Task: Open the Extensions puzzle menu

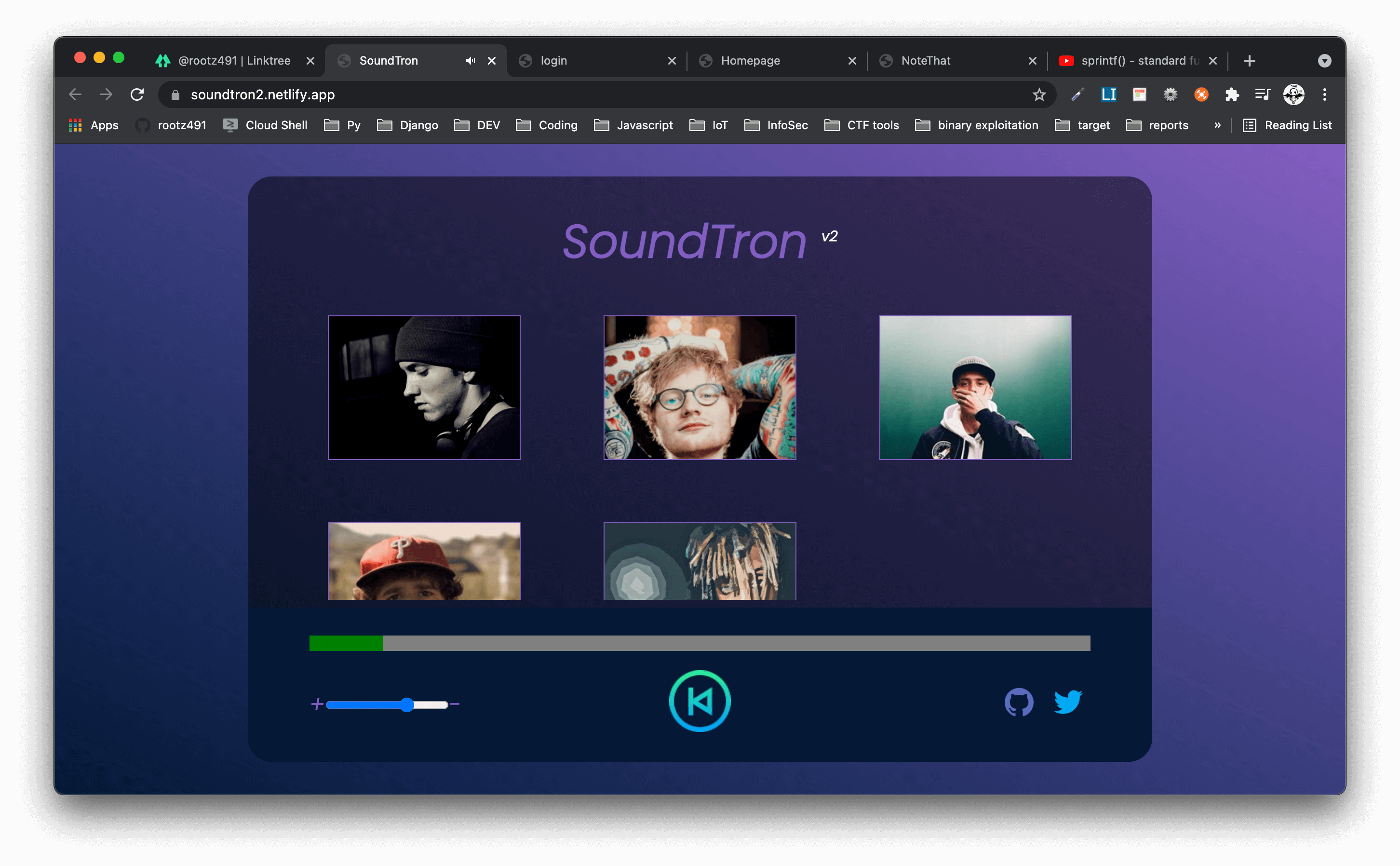Action: [x=1231, y=95]
